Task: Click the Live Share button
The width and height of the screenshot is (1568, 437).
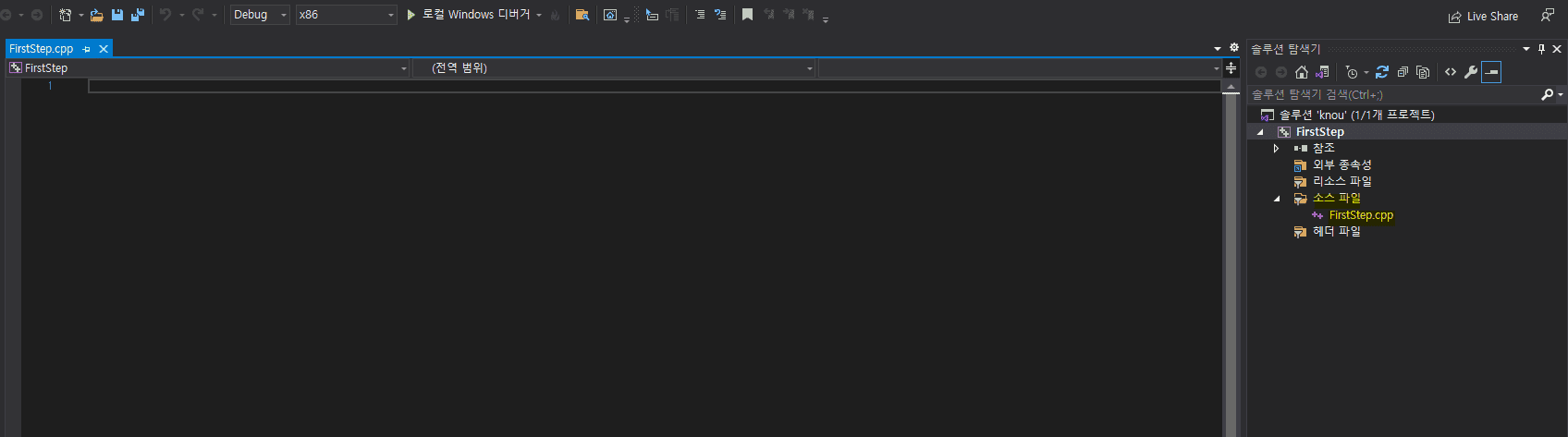Action: pyautogui.click(x=1484, y=17)
